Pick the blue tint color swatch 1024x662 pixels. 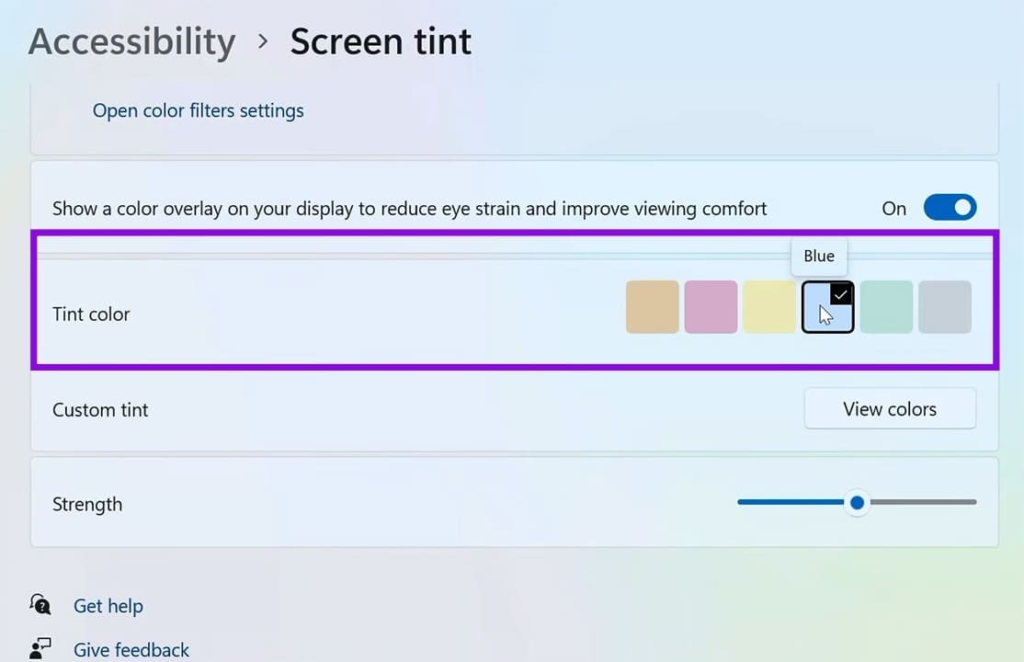pos(827,307)
